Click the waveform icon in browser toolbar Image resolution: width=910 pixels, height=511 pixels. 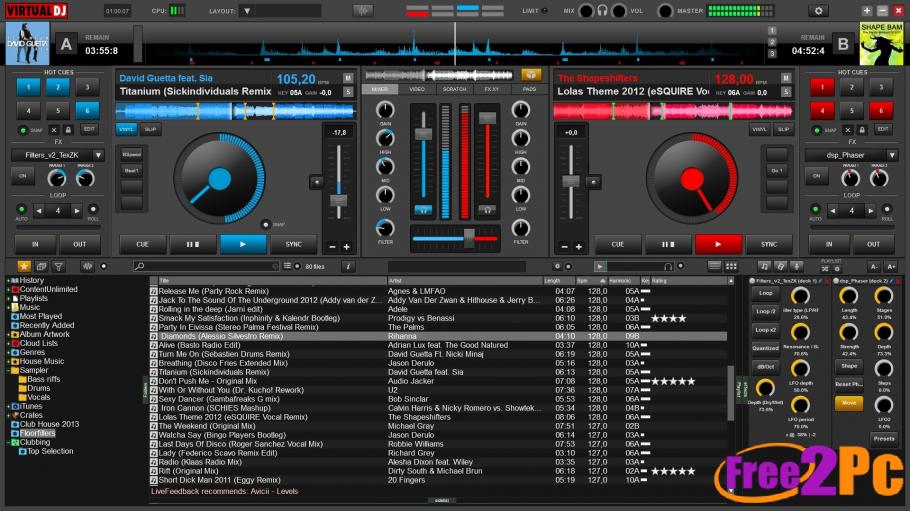point(87,267)
